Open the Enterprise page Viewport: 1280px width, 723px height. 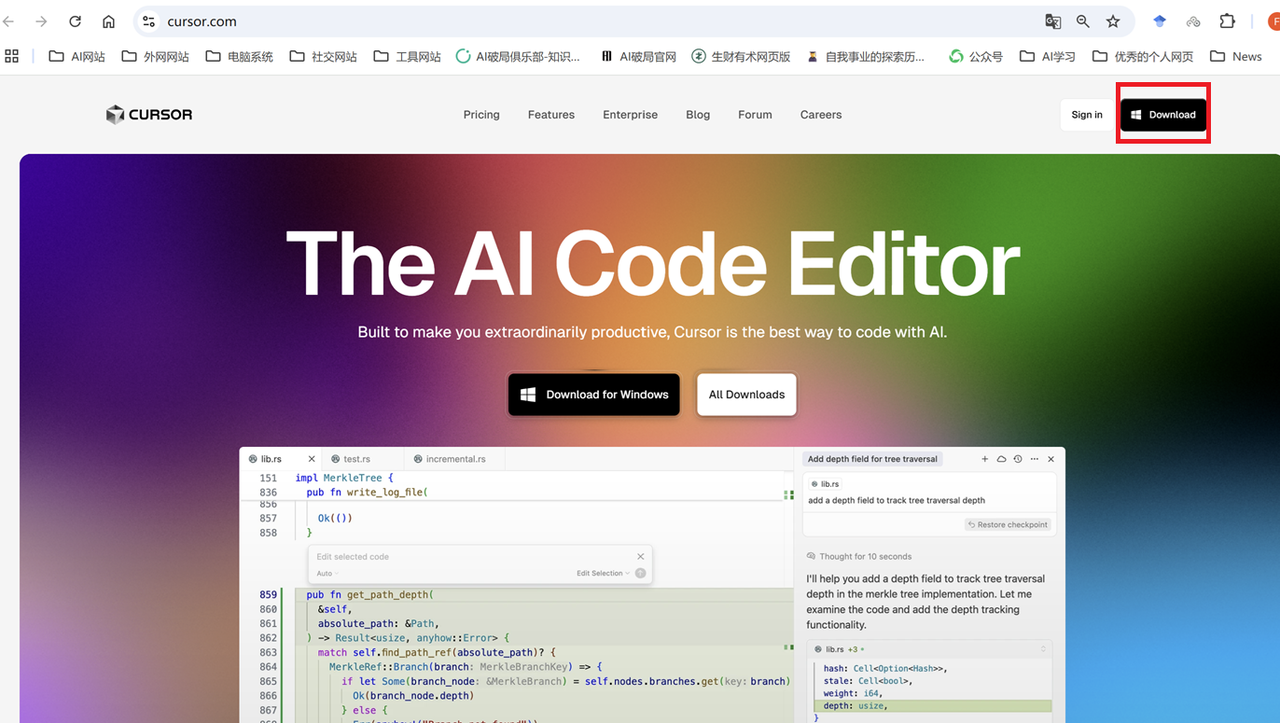click(630, 115)
